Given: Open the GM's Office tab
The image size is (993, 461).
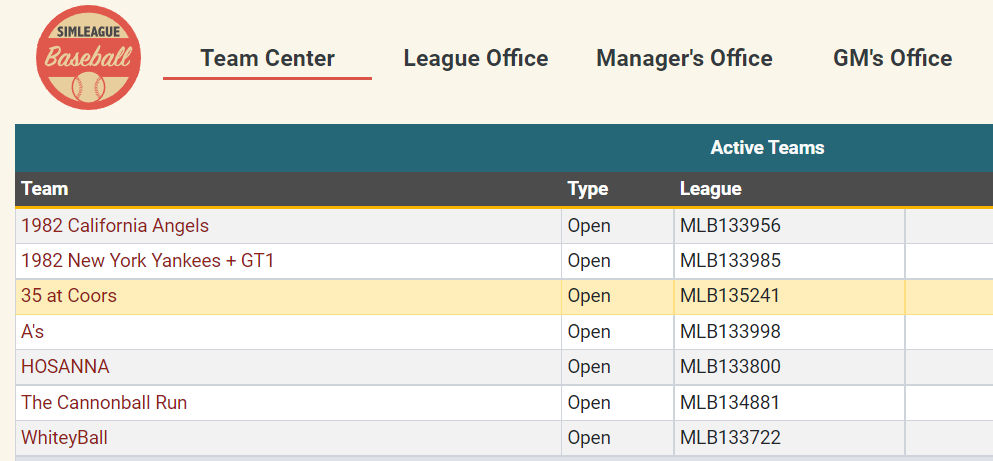Looking at the screenshot, I should point(892,58).
